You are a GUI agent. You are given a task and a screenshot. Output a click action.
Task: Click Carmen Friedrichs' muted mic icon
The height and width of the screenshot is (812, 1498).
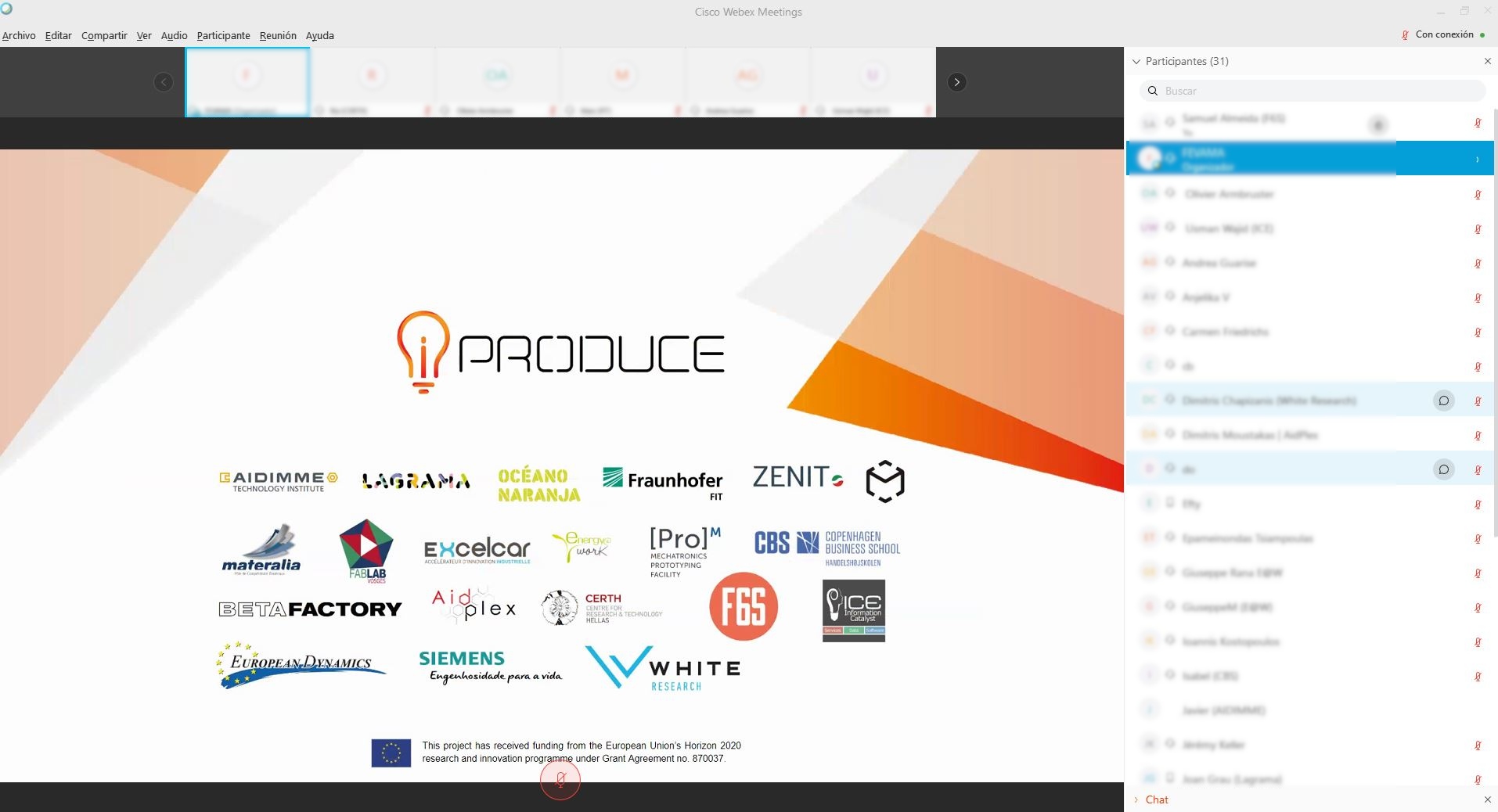tap(1478, 332)
